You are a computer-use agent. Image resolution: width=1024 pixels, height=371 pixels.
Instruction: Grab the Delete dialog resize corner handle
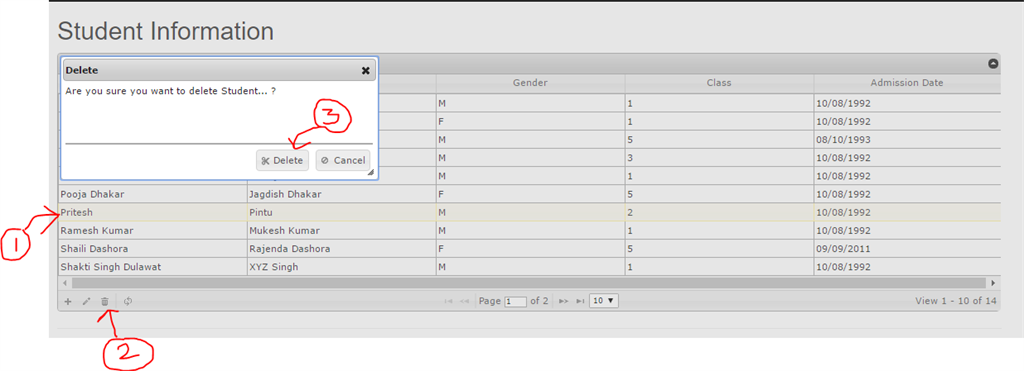pos(370,173)
